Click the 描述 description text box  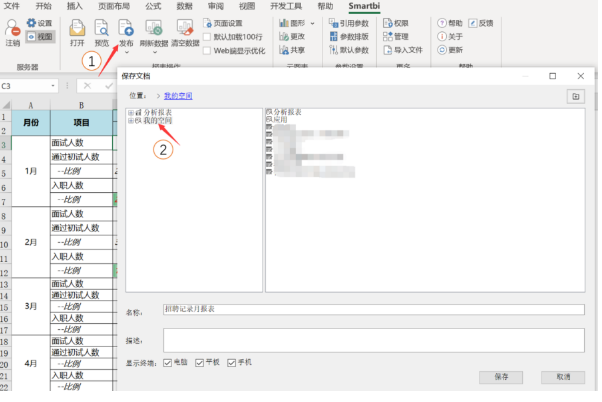(x=374, y=340)
